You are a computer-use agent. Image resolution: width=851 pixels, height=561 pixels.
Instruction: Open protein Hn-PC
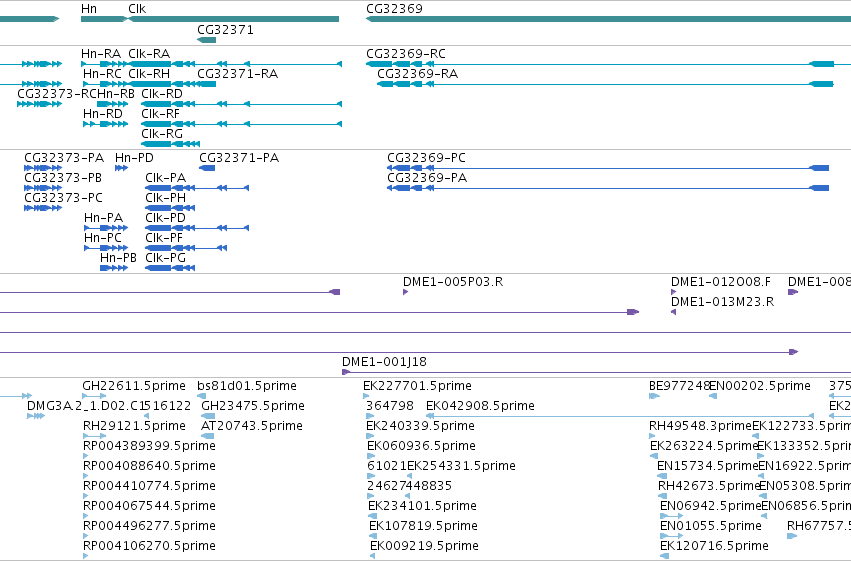(103, 238)
